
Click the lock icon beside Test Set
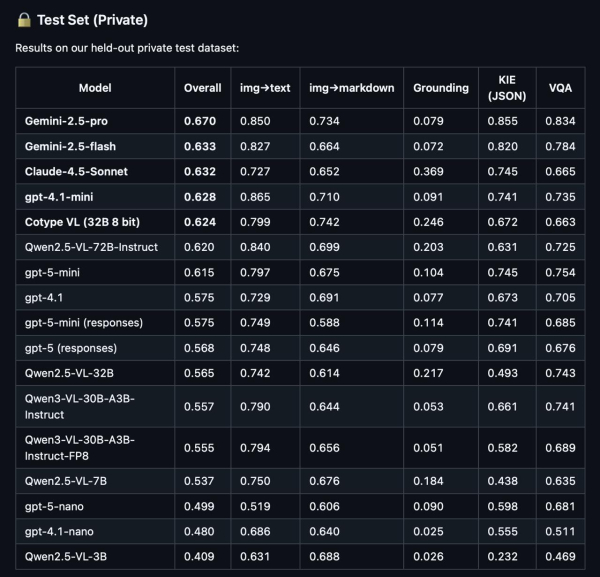(22, 18)
